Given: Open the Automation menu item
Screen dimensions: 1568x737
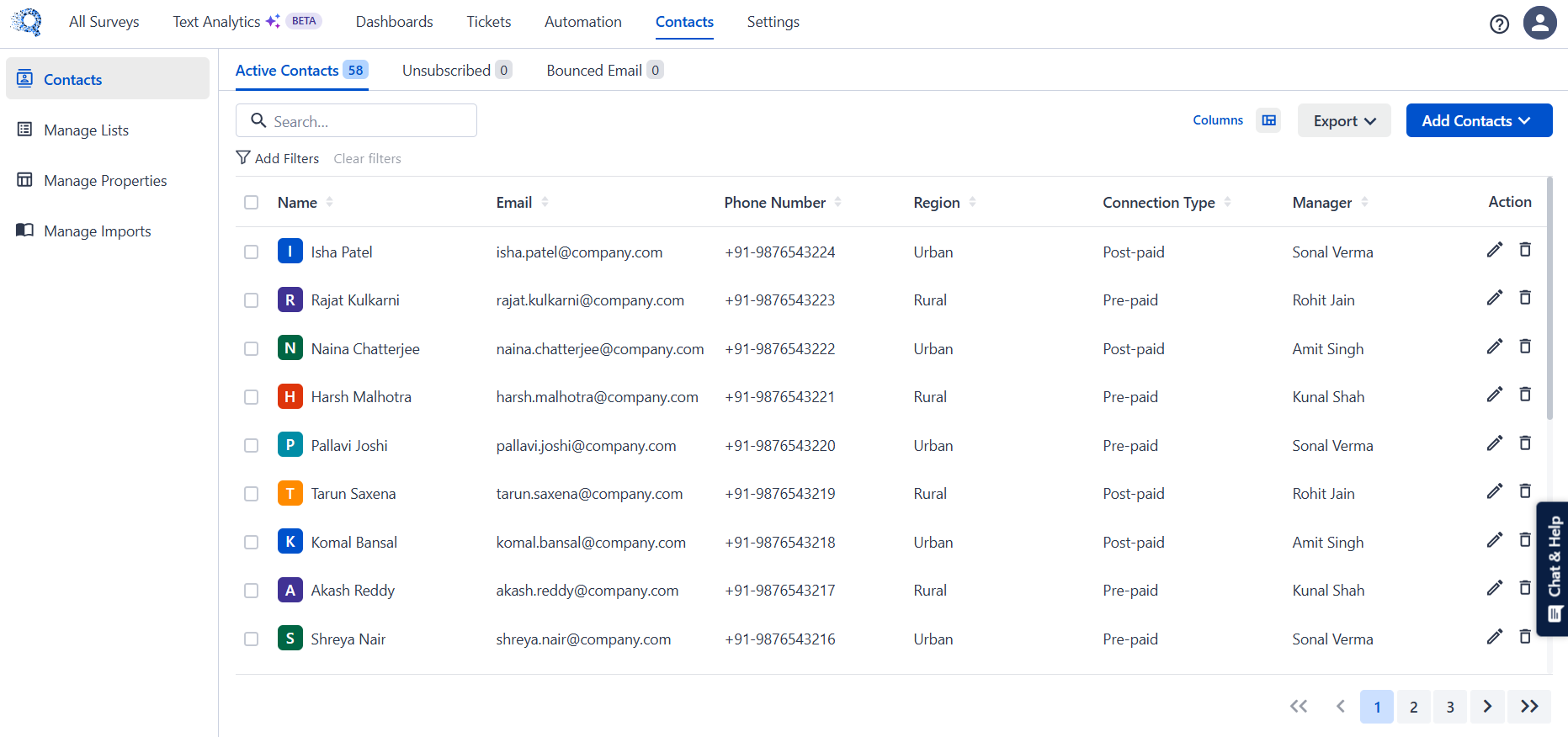Looking at the screenshot, I should click(x=582, y=22).
